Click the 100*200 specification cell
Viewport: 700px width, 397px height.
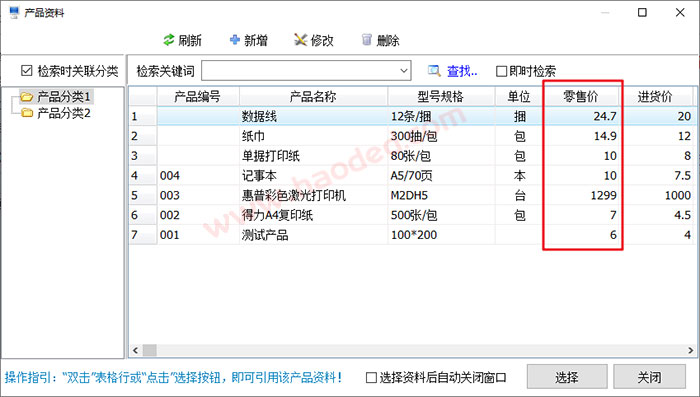441,235
